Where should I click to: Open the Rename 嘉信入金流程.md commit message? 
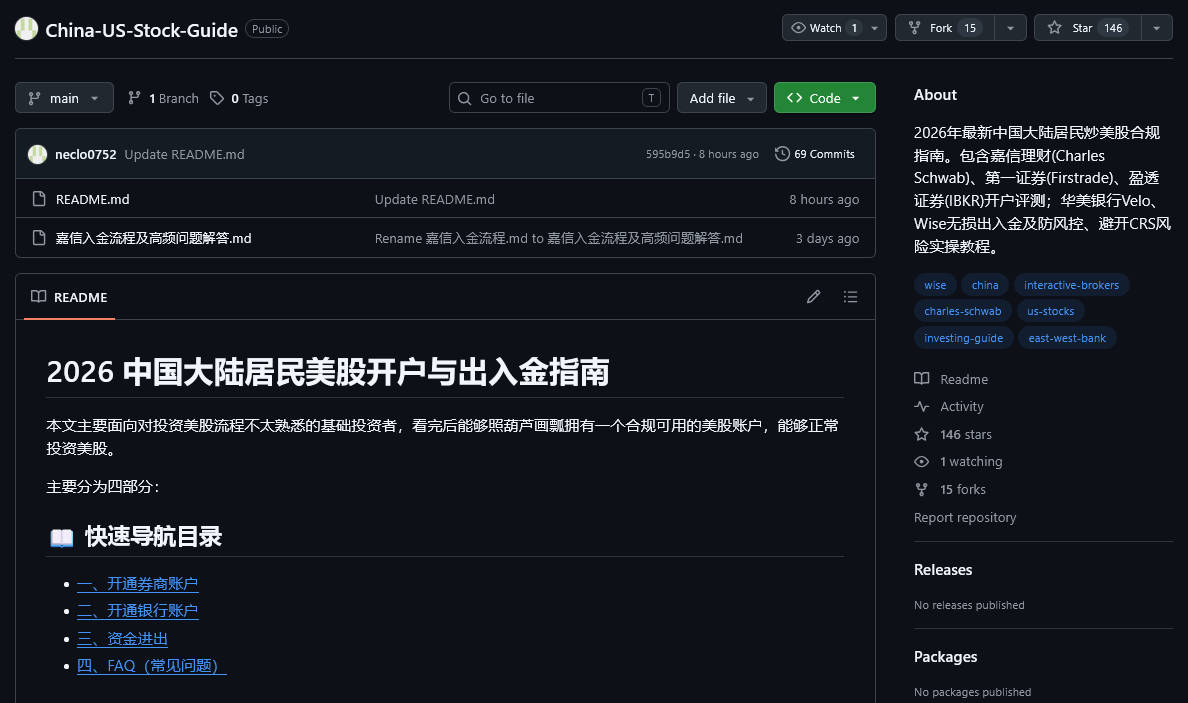(x=558, y=238)
